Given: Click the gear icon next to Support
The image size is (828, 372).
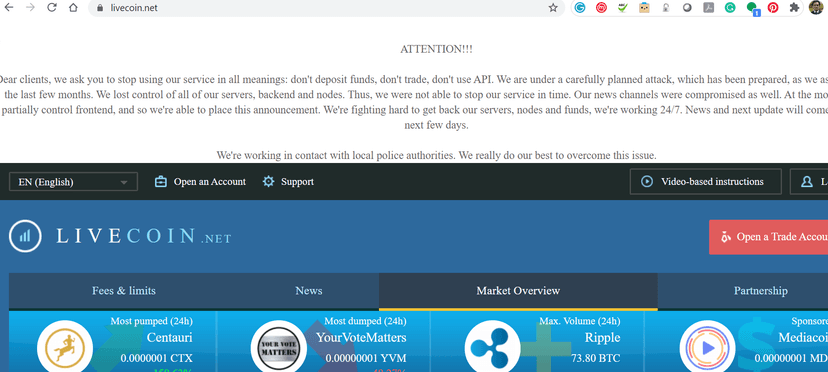Looking at the screenshot, I should point(269,182).
